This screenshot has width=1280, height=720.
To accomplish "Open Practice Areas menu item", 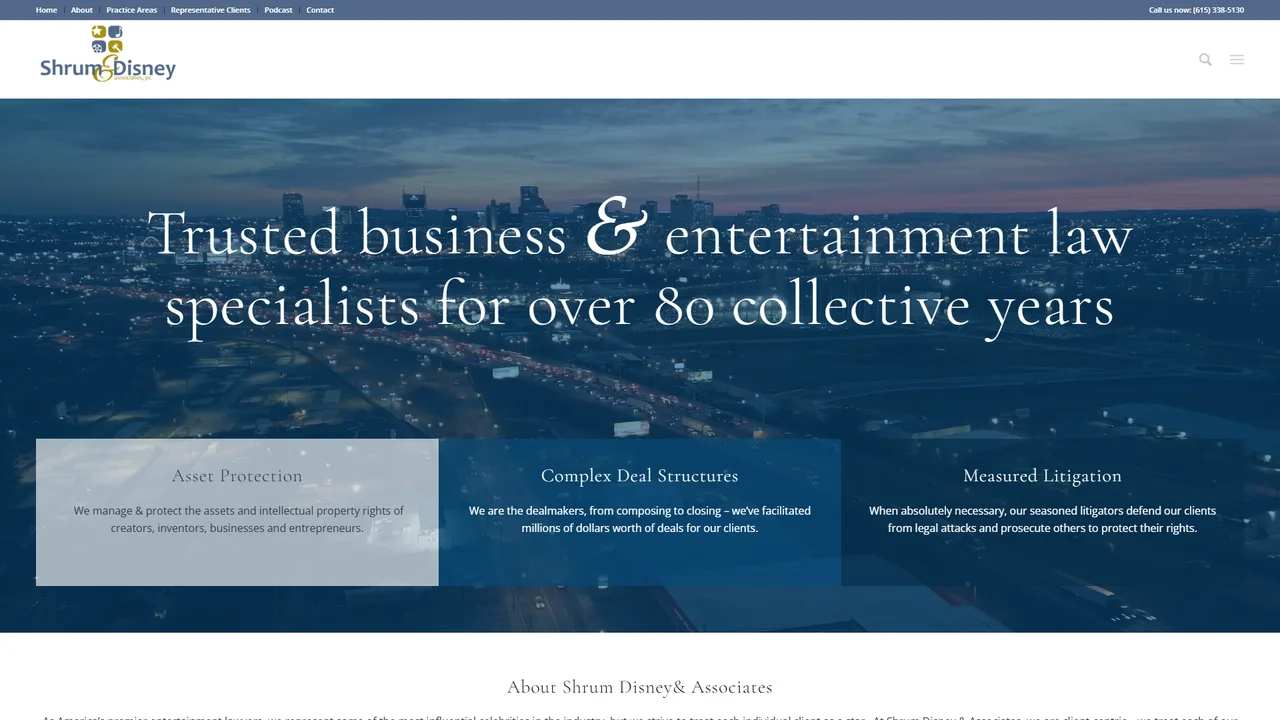I will 132,10.
